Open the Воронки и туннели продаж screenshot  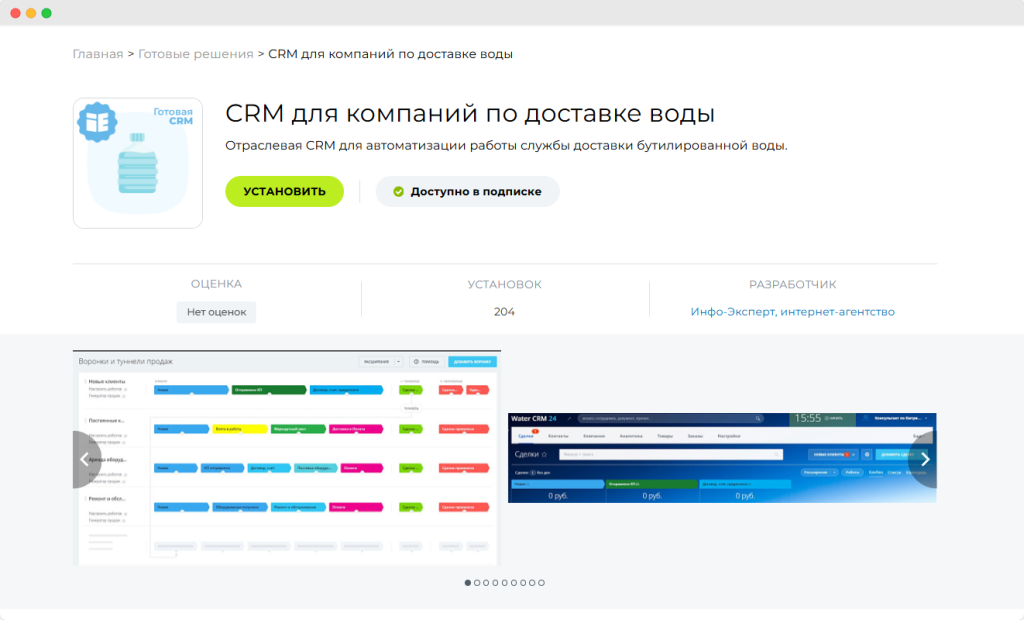[287, 457]
